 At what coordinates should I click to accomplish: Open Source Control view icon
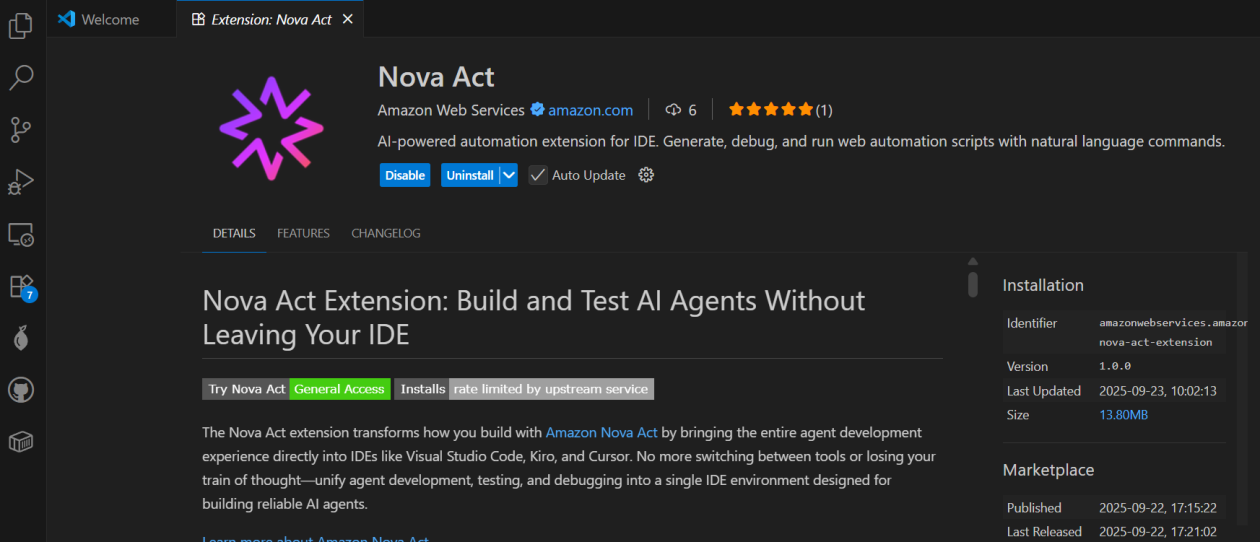[x=21, y=129]
